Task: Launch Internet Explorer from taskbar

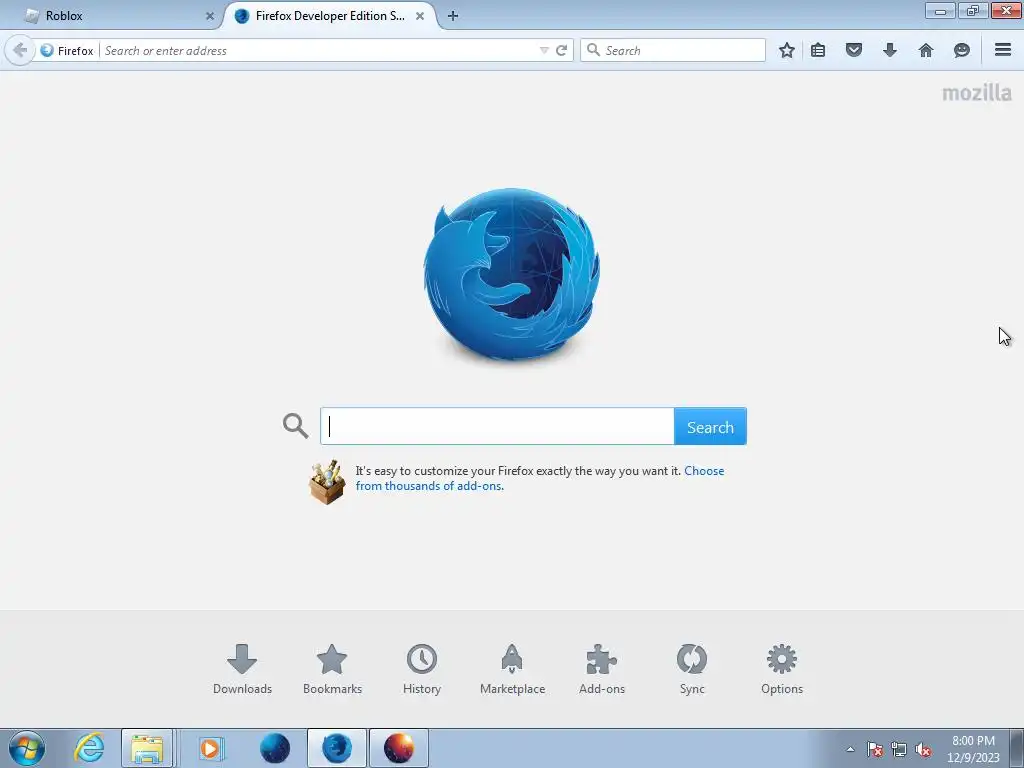Action: click(x=89, y=748)
